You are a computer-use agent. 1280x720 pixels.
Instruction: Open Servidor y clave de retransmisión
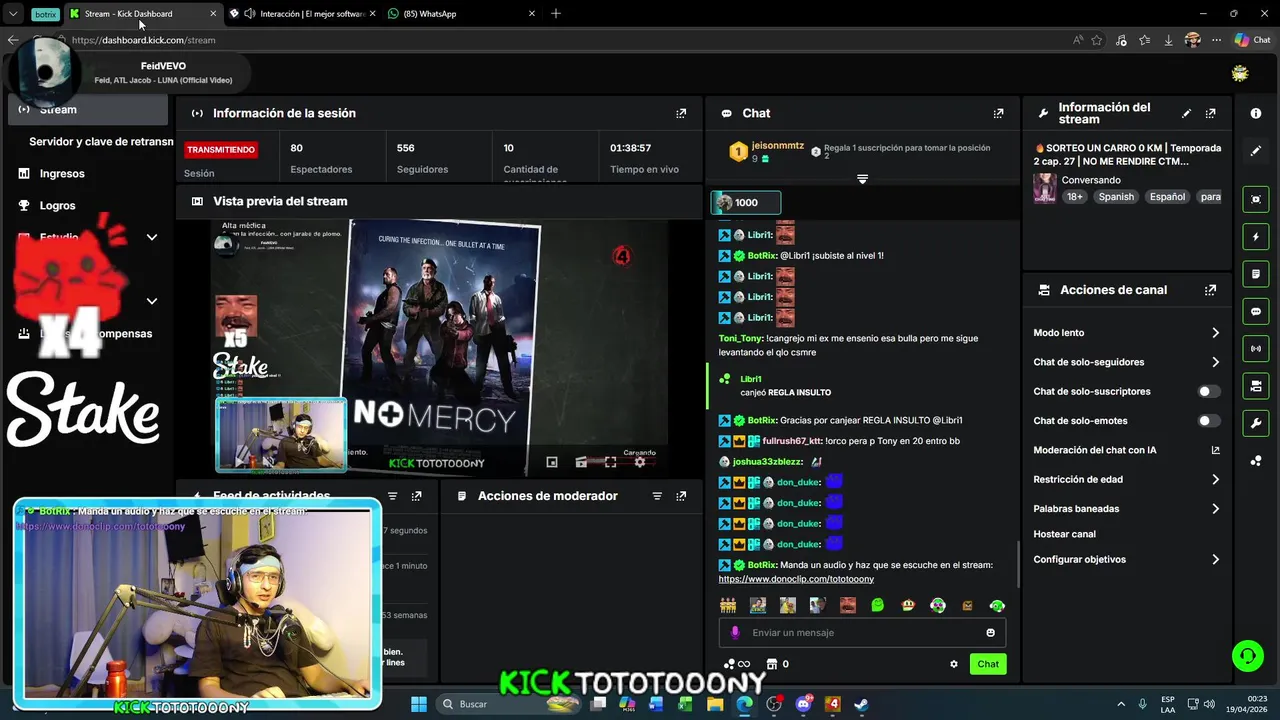pyautogui.click(x=100, y=142)
